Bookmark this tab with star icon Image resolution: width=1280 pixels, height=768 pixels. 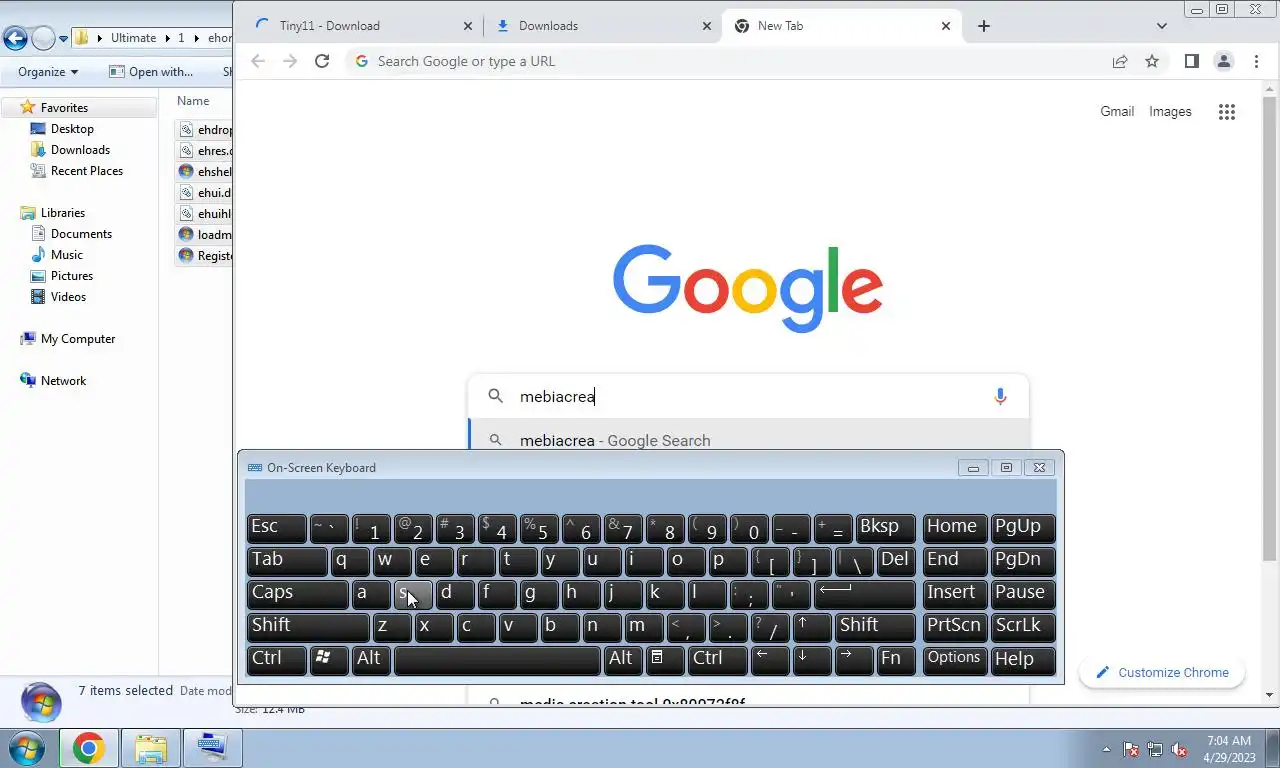(1152, 61)
